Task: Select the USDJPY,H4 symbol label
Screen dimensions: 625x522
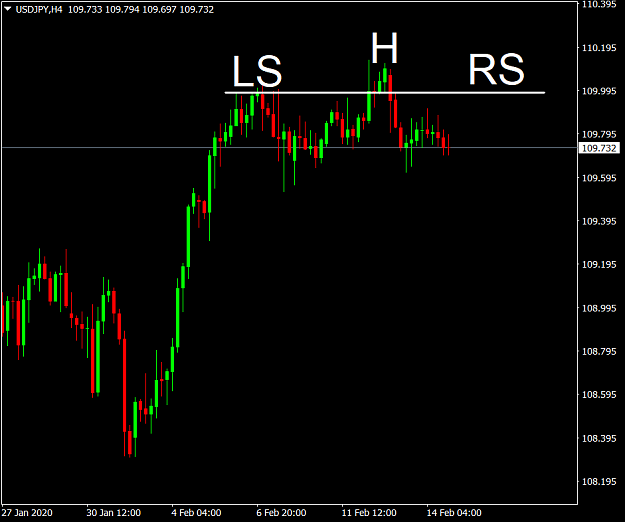Action: pyautogui.click(x=39, y=9)
